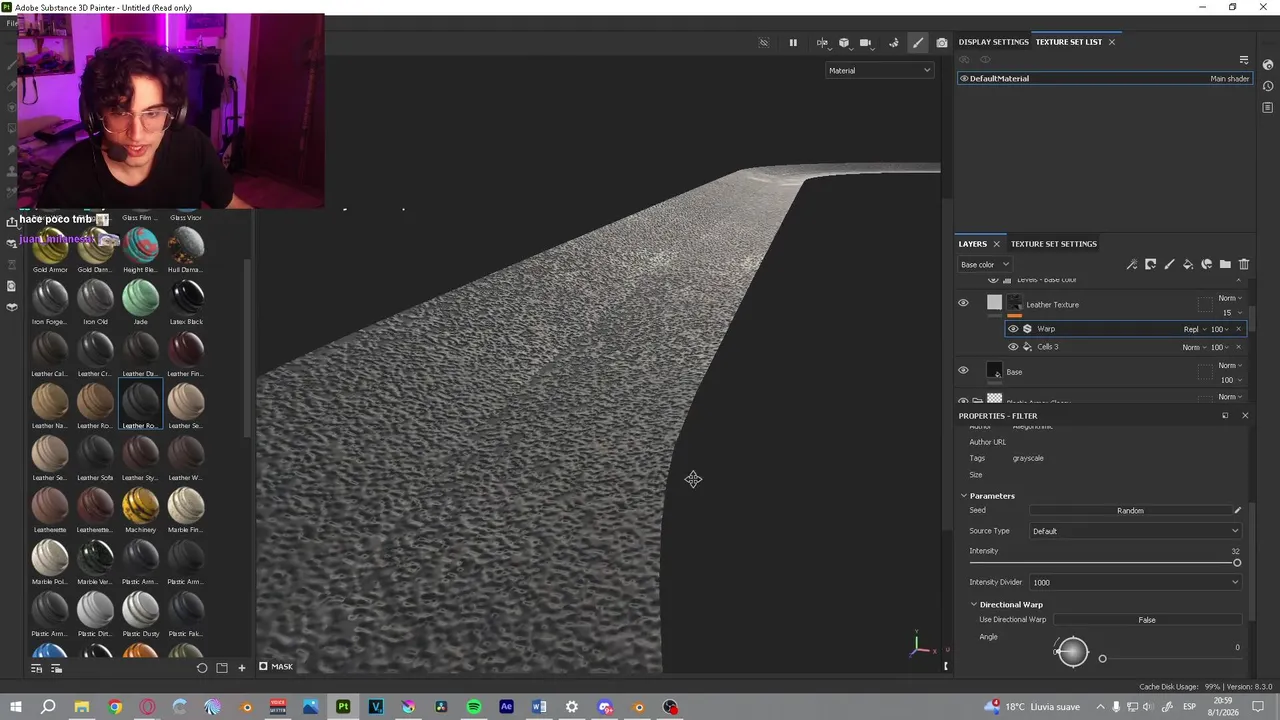The height and width of the screenshot is (720, 1280).
Task: Open the symmetry options icon
Action: [822, 43]
